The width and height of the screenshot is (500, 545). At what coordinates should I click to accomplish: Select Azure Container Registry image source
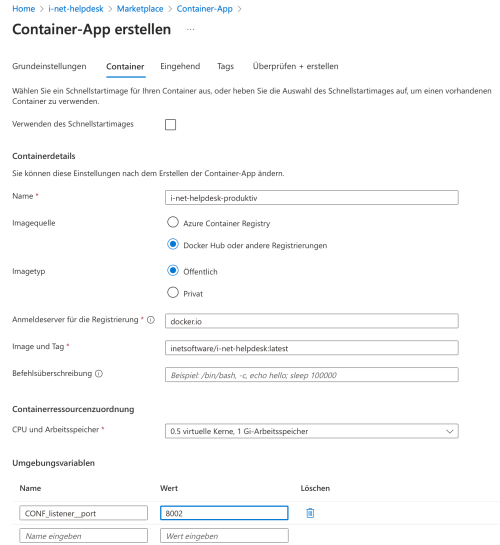[173, 222]
